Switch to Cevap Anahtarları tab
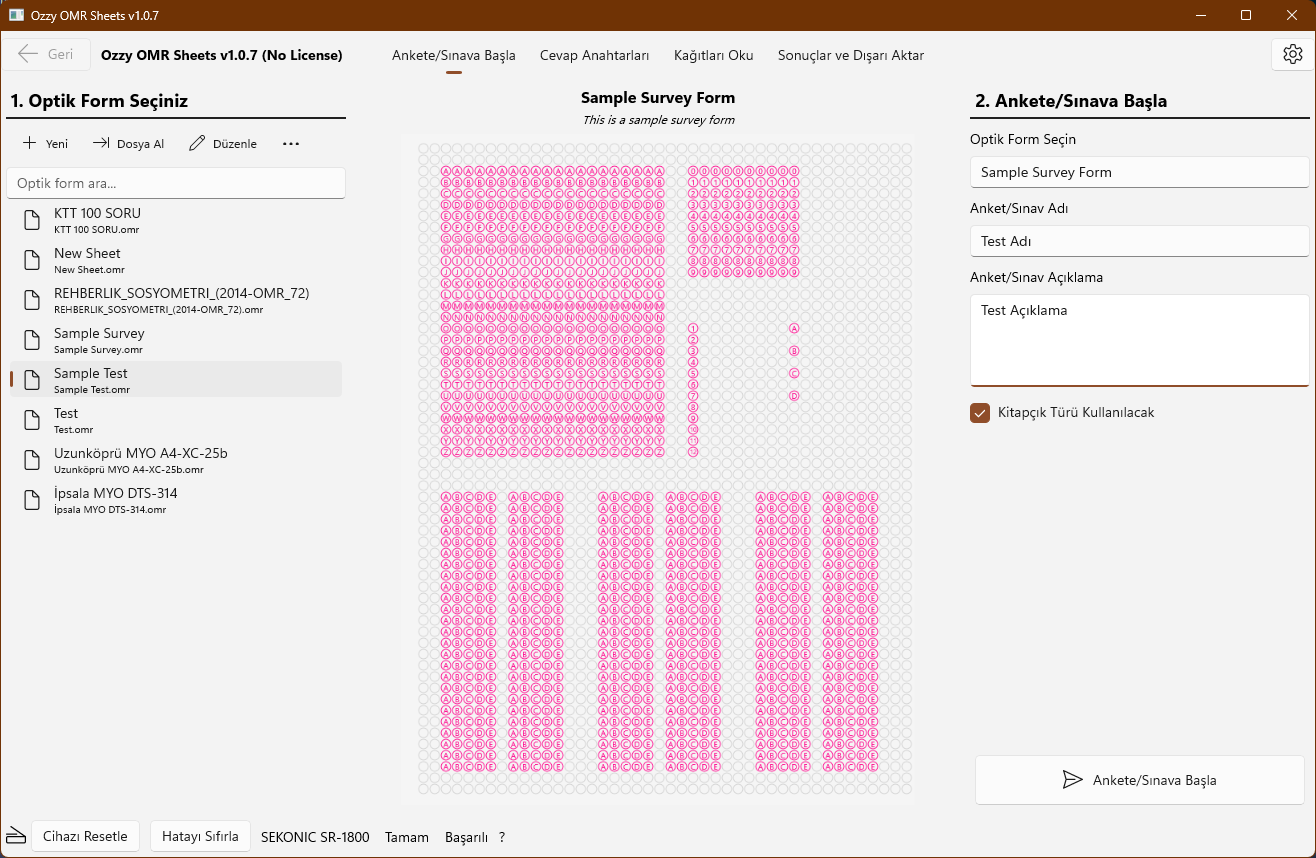1316x858 pixels. (594, 55)
